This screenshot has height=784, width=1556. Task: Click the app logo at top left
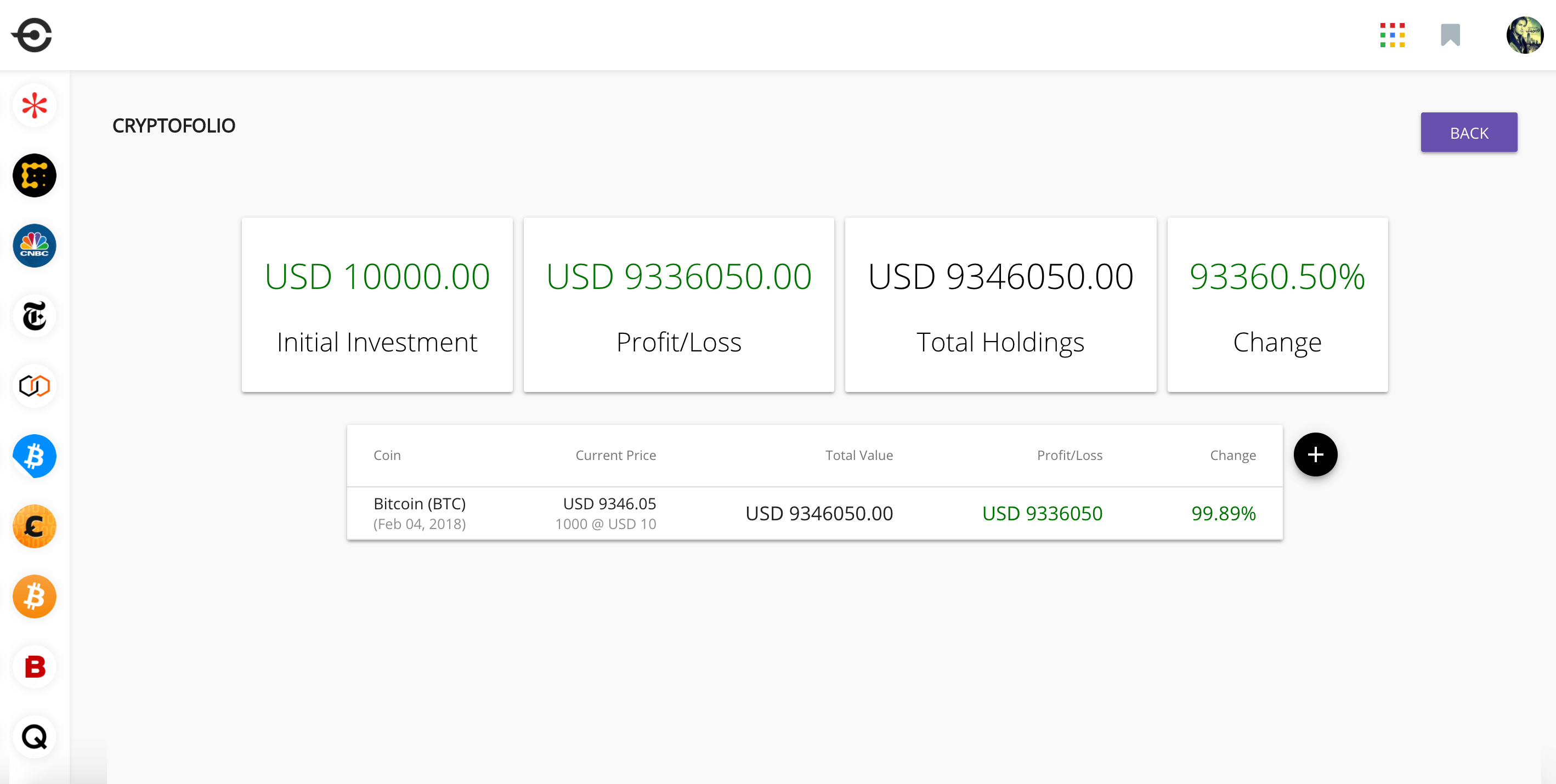[x=32, y=35]
